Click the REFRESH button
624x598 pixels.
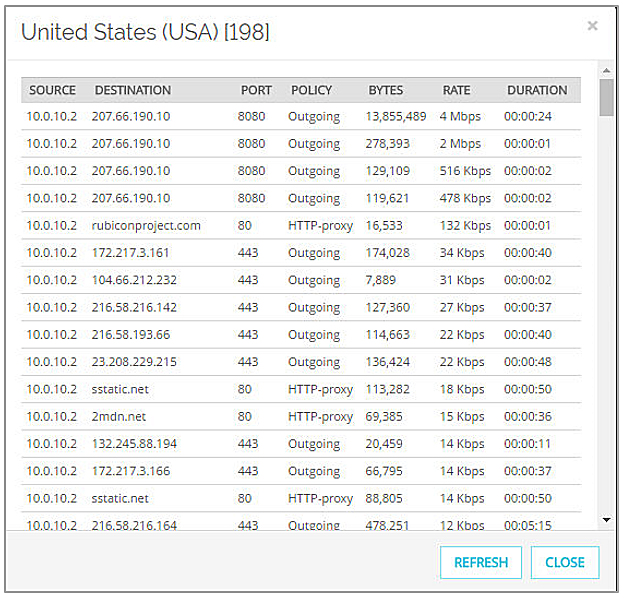click(481, 562)
